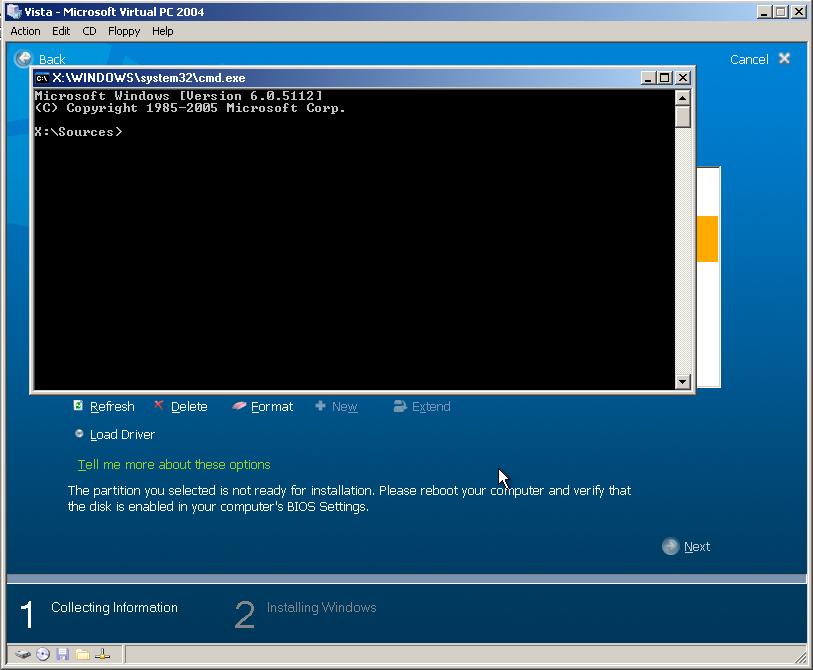Click the red Delete icon
This screenshot has height=670, width=813.
coord(159,404)
